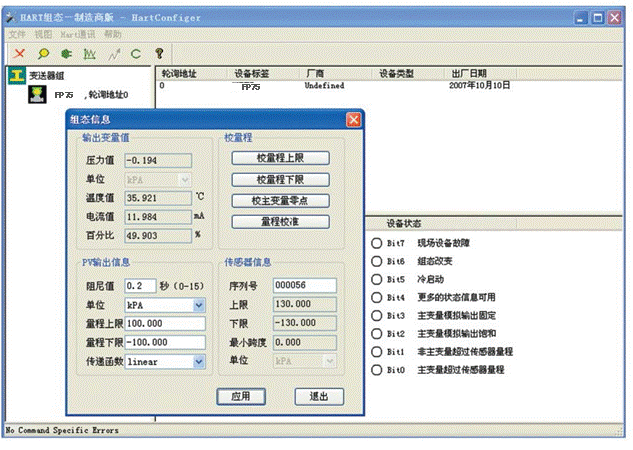
Task: Click the magnifier search device toolbar icon
Action: pos(45,52)
